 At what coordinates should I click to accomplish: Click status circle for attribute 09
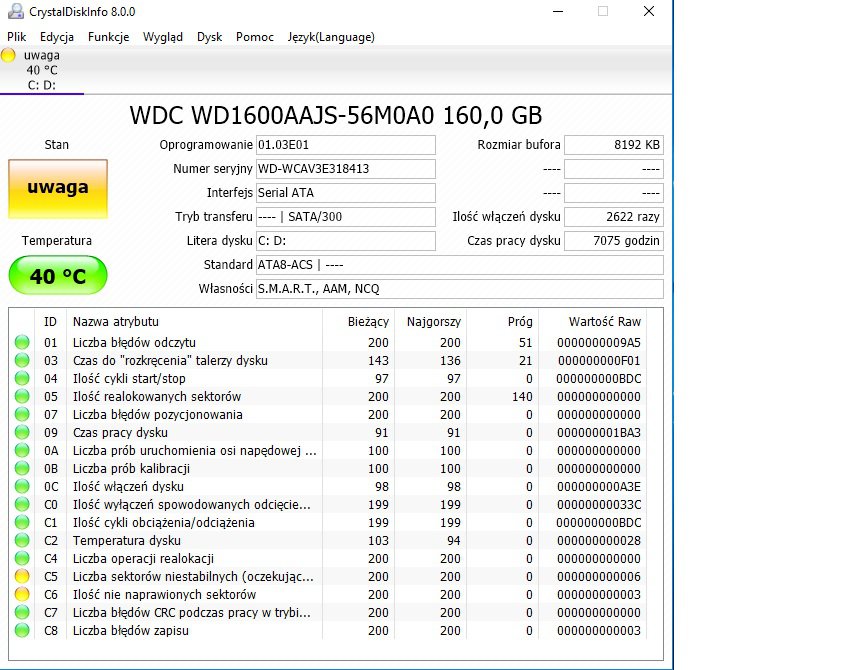(22, 433)
